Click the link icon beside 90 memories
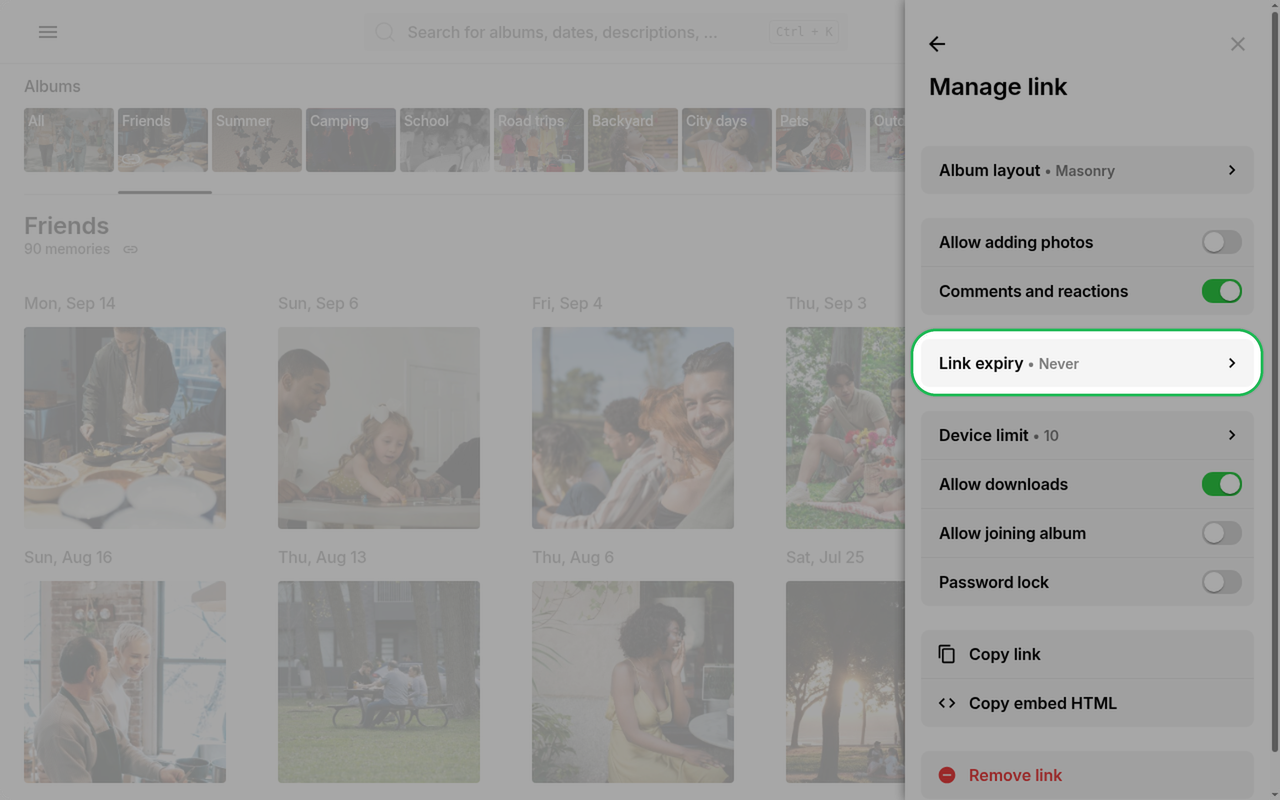 point(130,249)
